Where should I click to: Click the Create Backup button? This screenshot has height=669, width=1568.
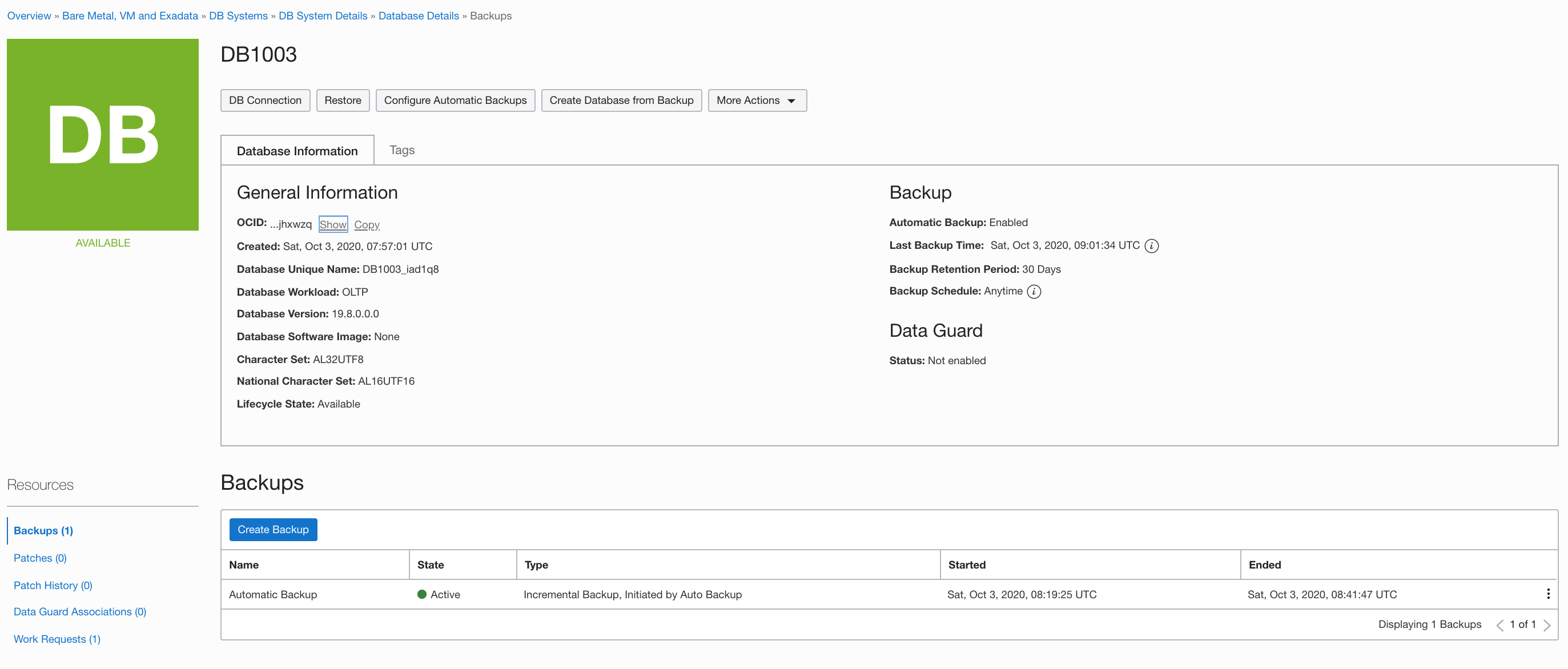pos(273,530)
